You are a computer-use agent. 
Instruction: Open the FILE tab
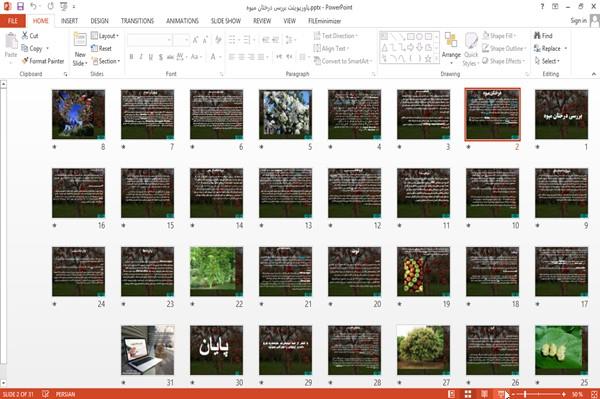pyautogui.click(x=13, y=21)
